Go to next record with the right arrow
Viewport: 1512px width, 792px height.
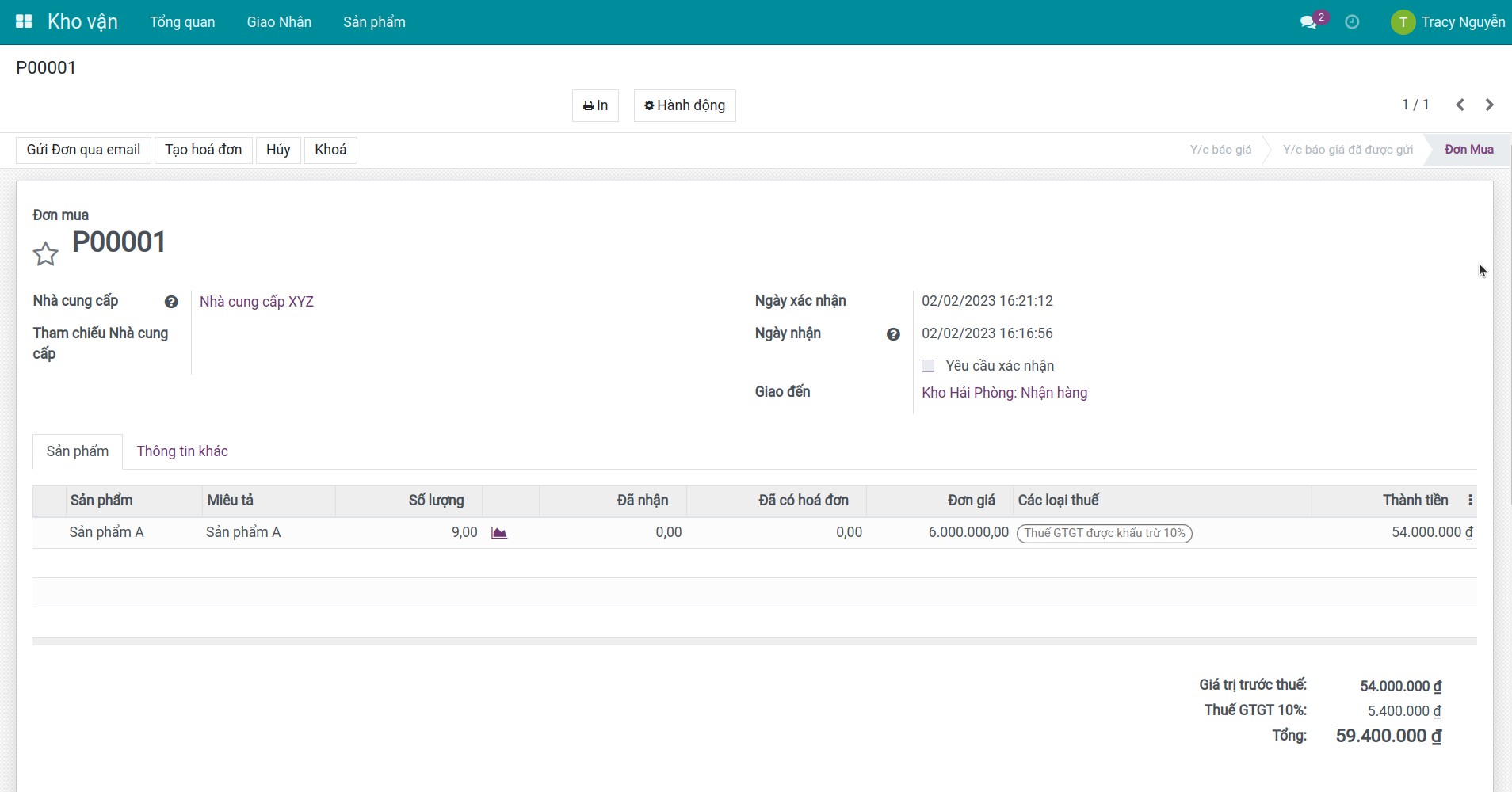pyautogui.click(x=1489, y=105)
